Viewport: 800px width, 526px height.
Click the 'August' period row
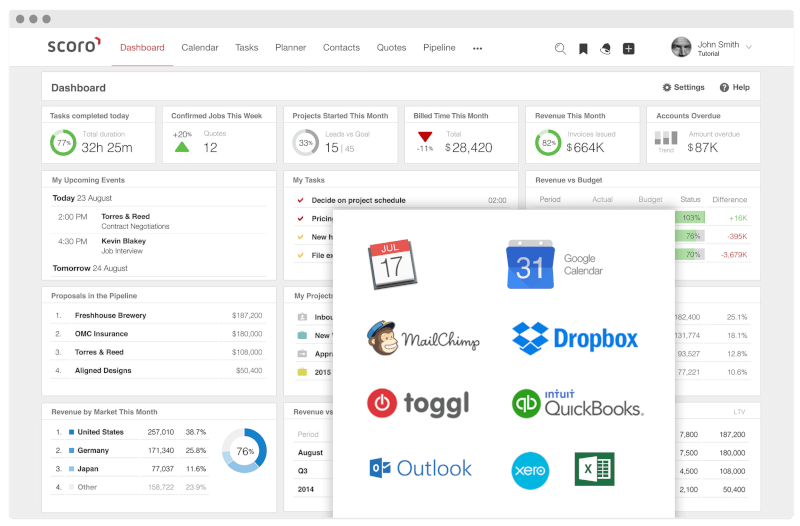pyautogui.click(x=310, y=453)
